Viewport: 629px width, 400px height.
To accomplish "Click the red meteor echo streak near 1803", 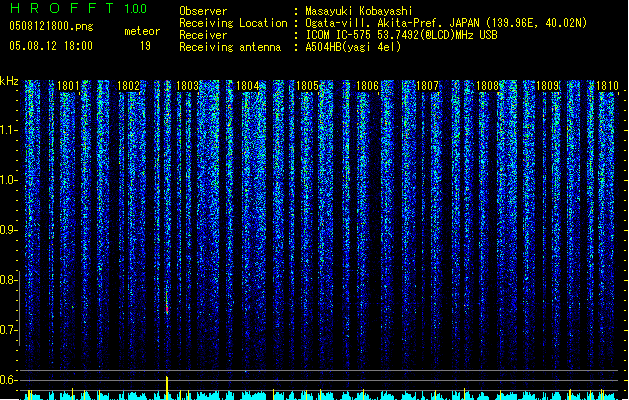I will point(167,303).
